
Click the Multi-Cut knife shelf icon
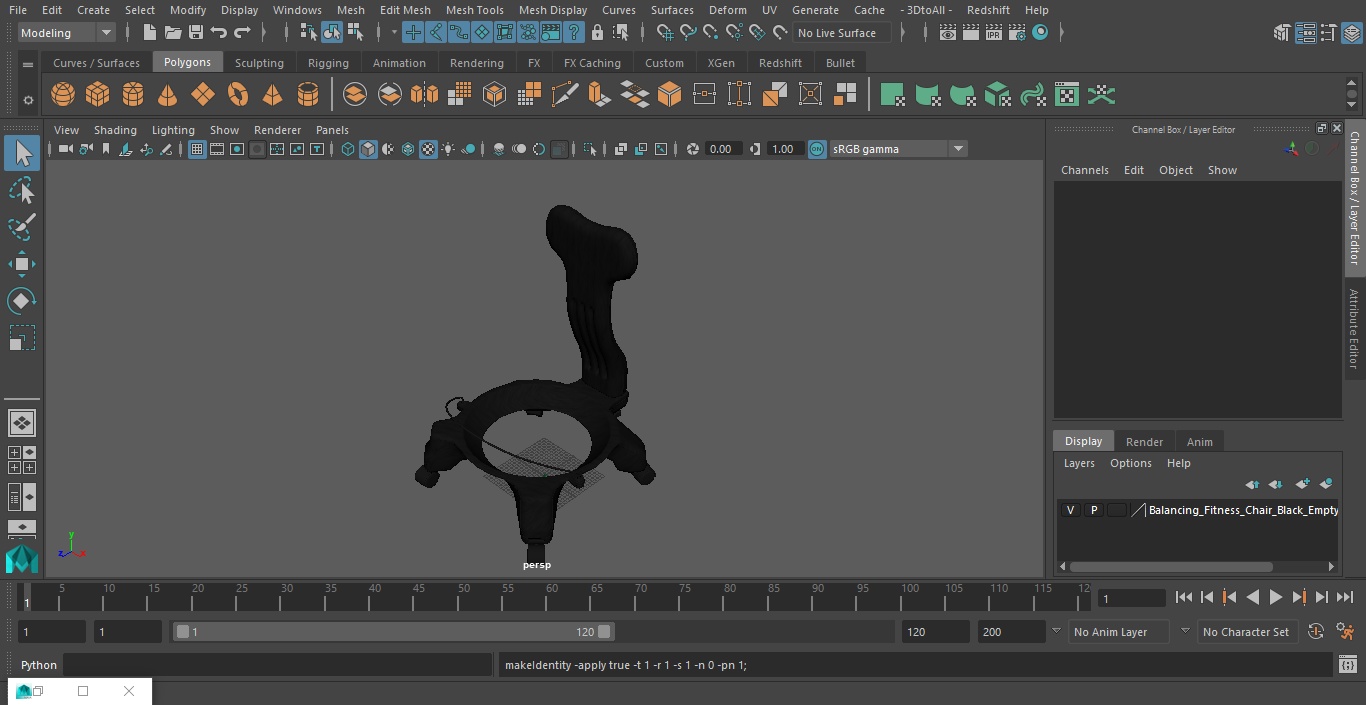pyautogui.click(x=565, y=95)
